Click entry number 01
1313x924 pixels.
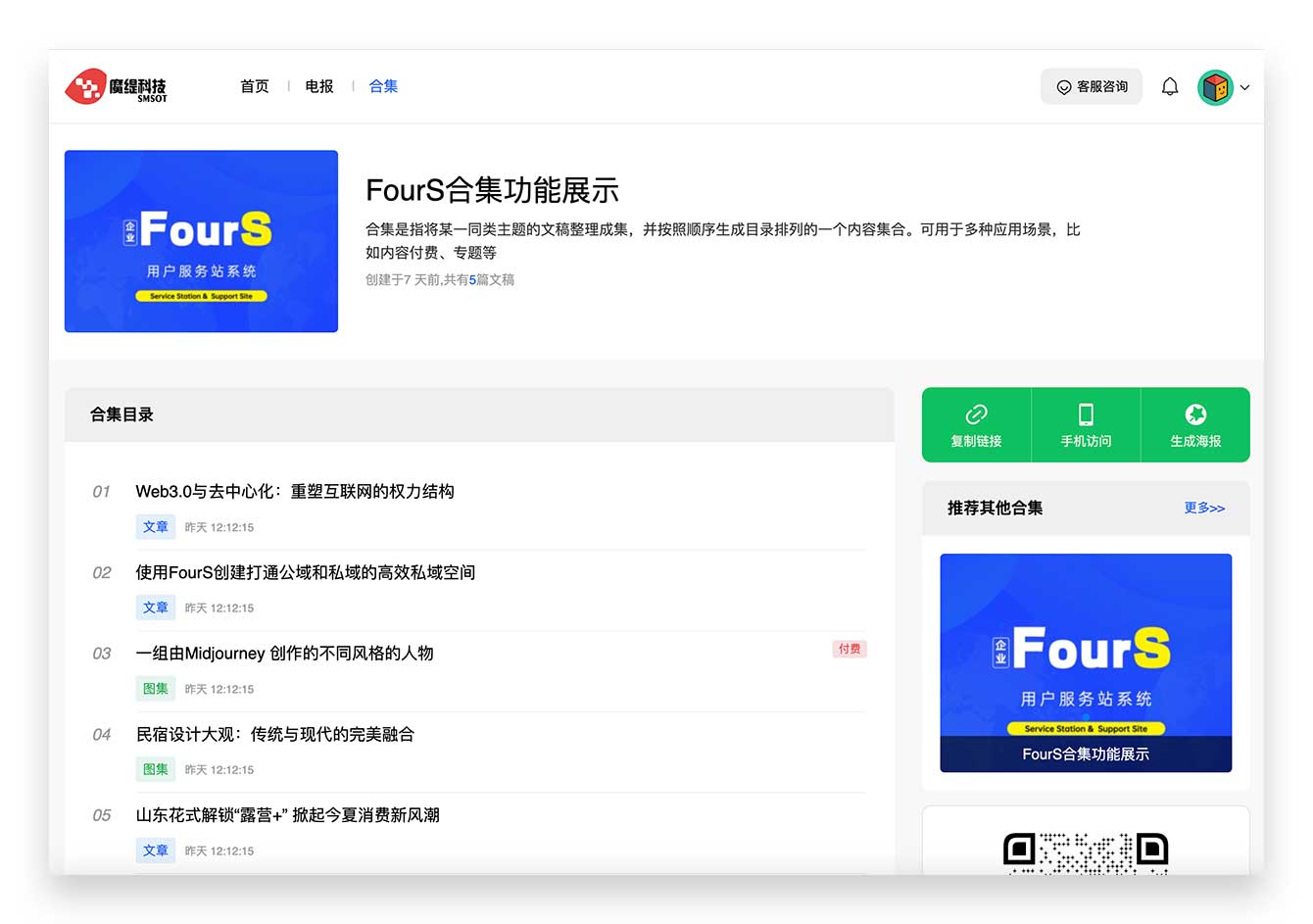(101, 491)
